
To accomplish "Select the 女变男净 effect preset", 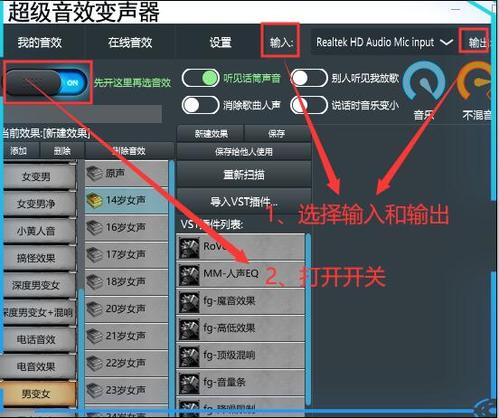I will click(x=39, y=203).
